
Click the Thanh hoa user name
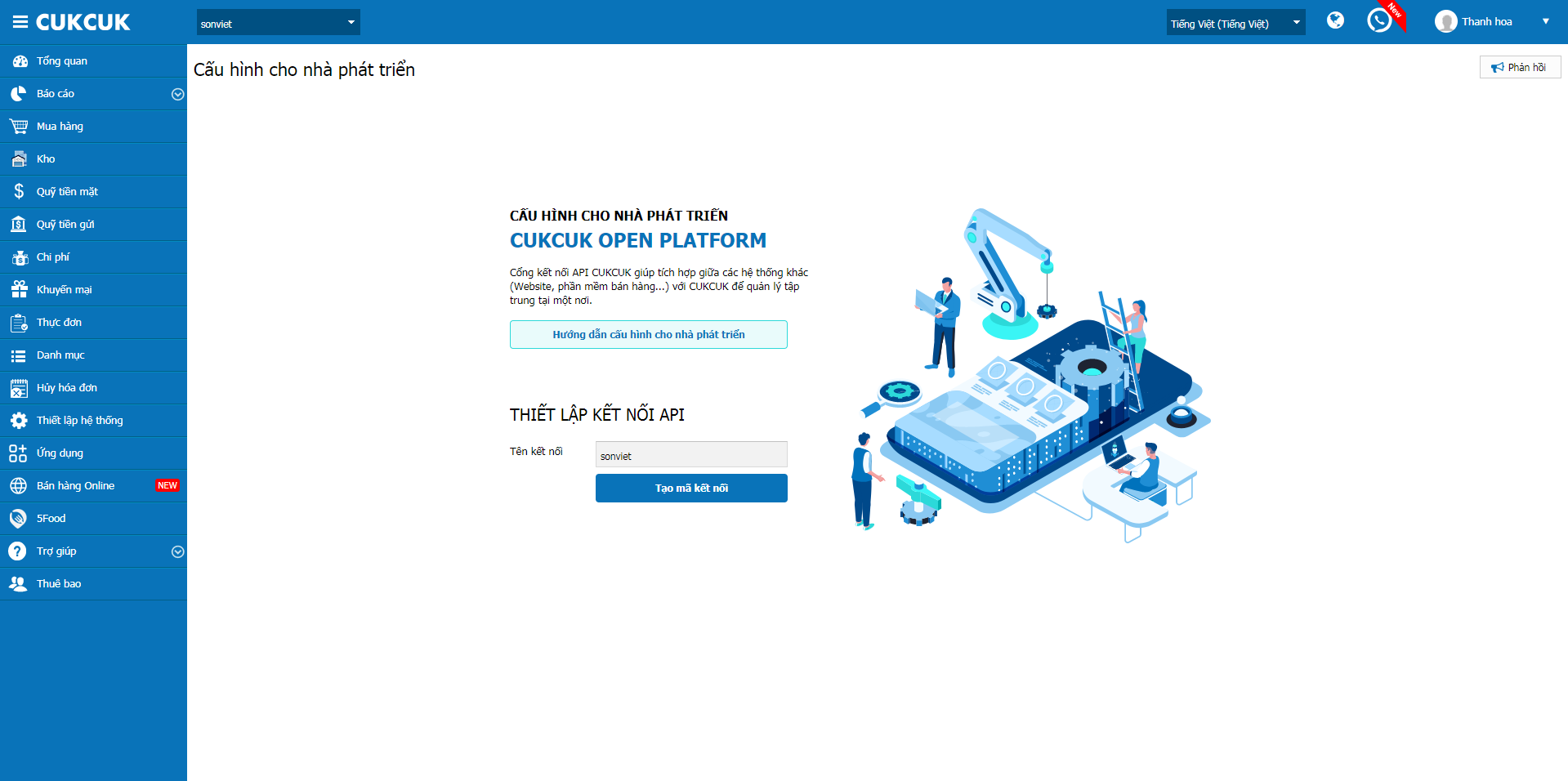pyautogui.click(x=1486, y=22)
